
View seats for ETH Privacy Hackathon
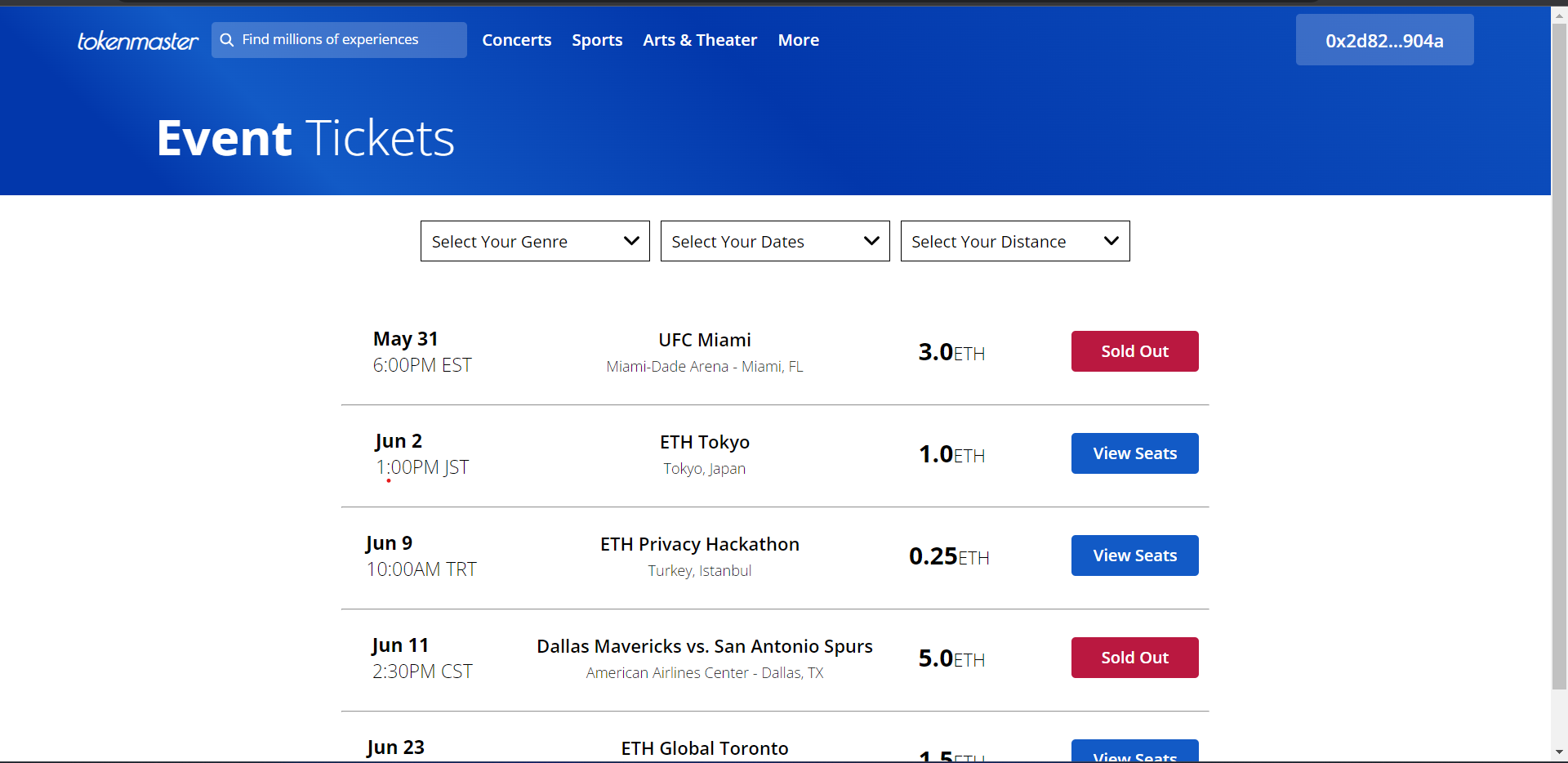tap(1134, 556)
